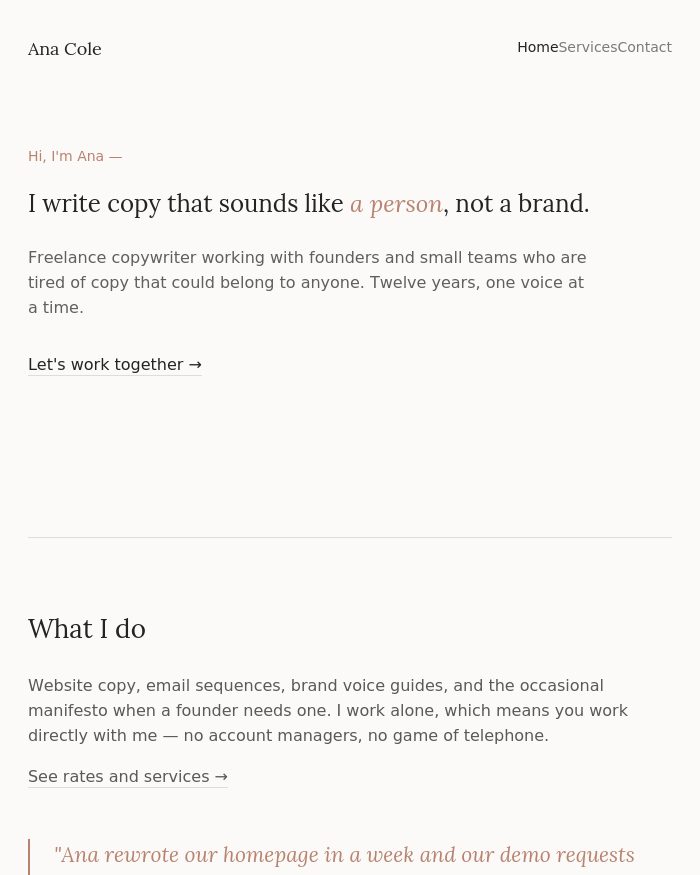Image resolution: width=700 pixels, height=875 pixels.
Task: Open the Contact page from navigation
Action: click(x=645, y=47)
